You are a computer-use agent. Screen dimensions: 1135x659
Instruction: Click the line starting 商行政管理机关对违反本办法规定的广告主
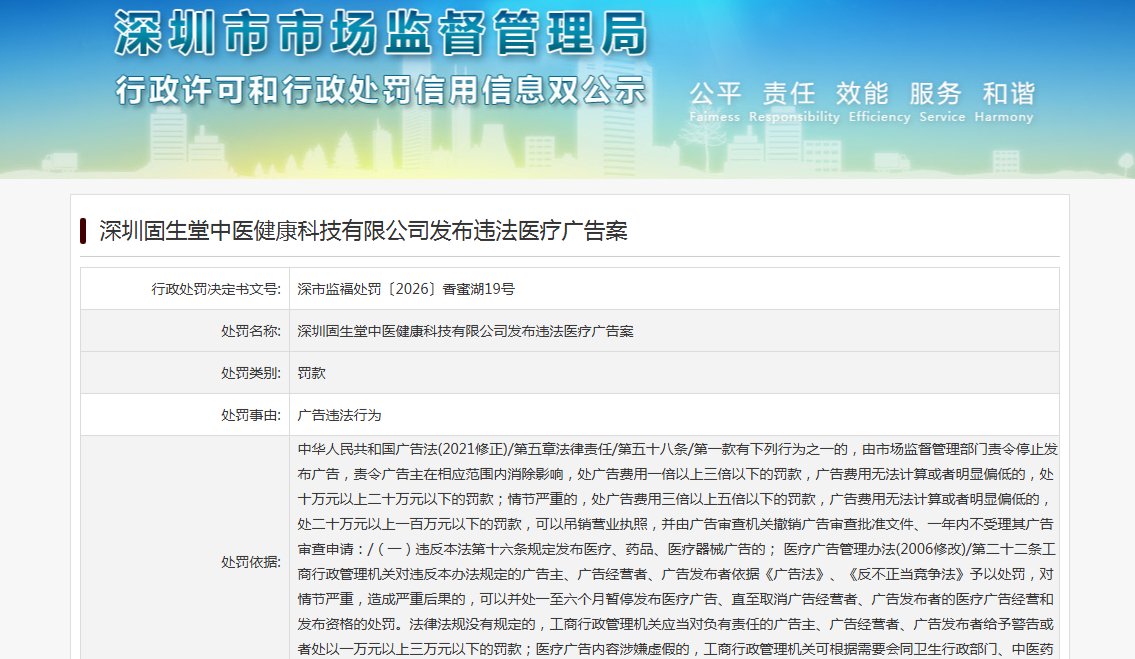coord(675,574)
